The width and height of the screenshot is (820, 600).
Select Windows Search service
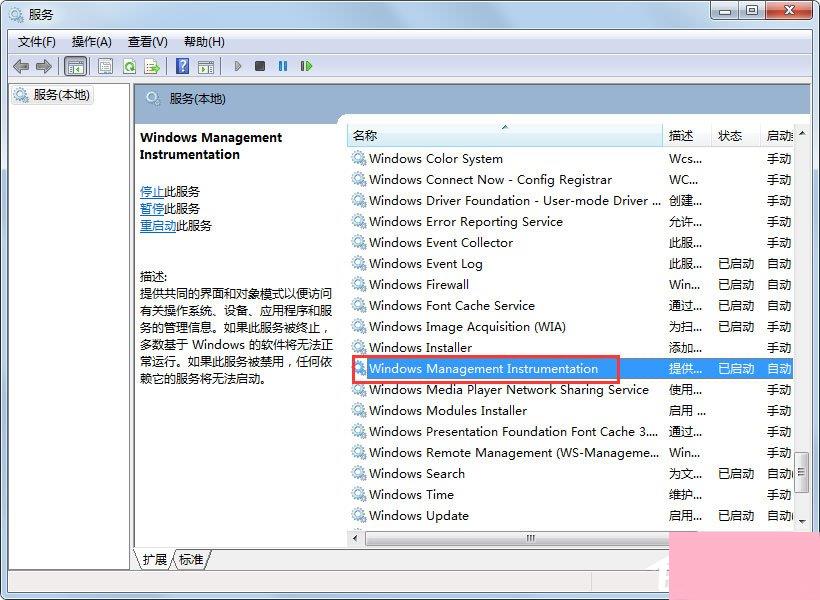point(570,473)
